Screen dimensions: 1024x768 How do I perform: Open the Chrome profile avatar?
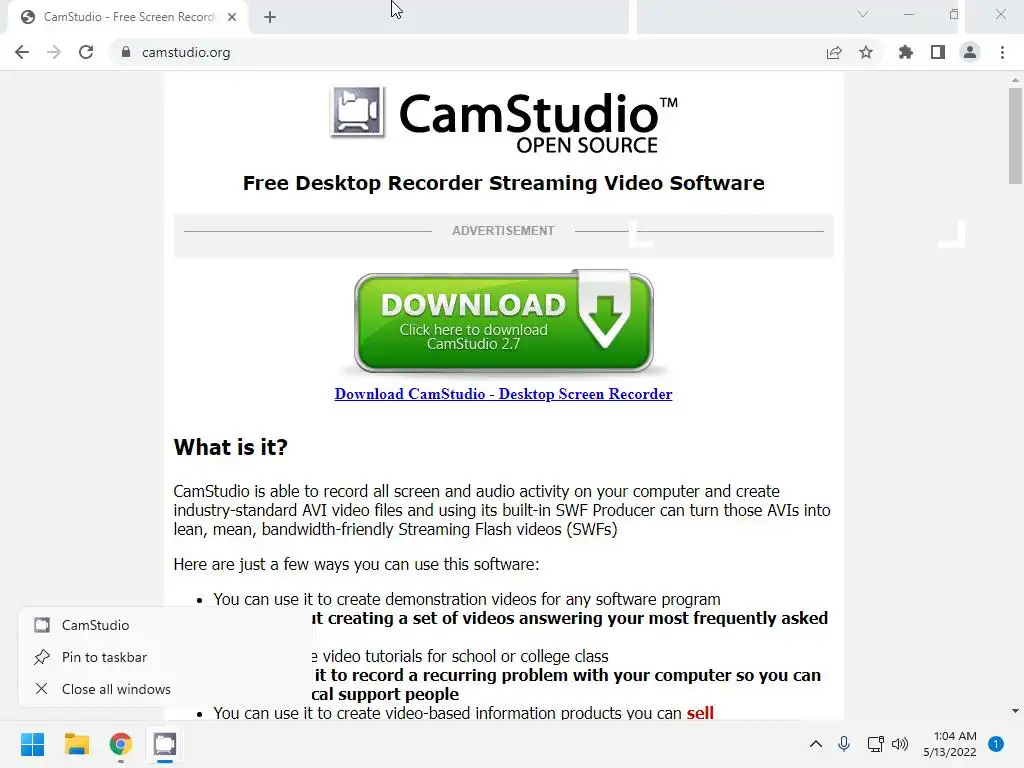click(970, 52)
